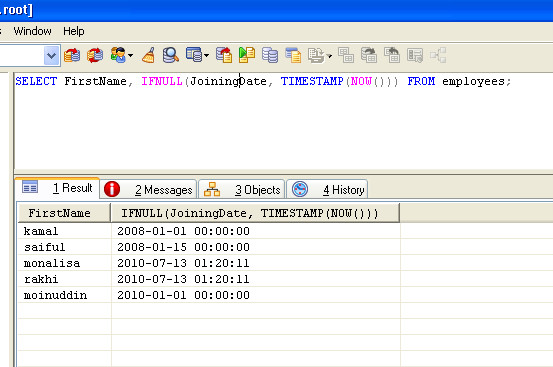
Task: Select rakhi's 2010-07-13 01:20:11 date cell
Action: pos(256,279)
